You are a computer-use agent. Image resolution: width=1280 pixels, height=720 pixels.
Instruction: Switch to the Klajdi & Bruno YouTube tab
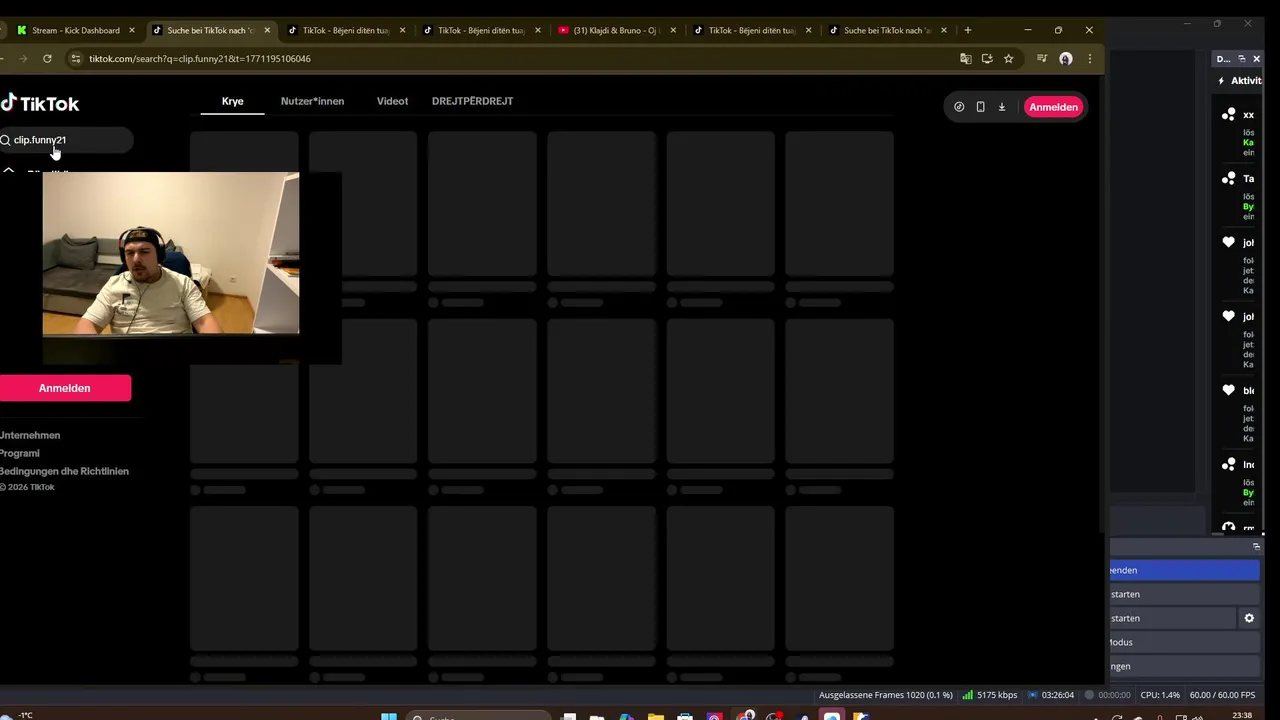pyautogui.click(x=617, y=30)
